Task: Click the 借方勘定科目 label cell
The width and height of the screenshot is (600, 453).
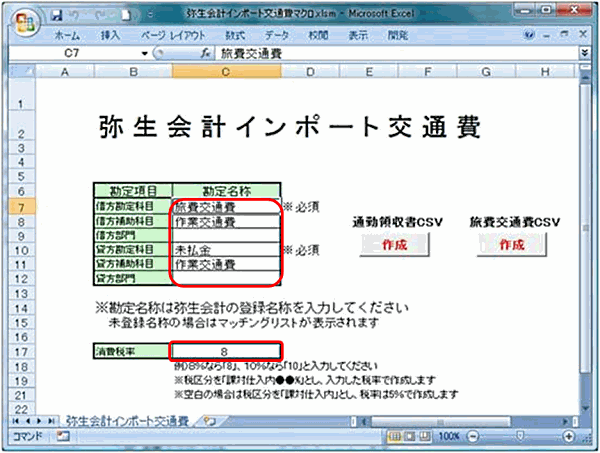Action: (133, 207)
